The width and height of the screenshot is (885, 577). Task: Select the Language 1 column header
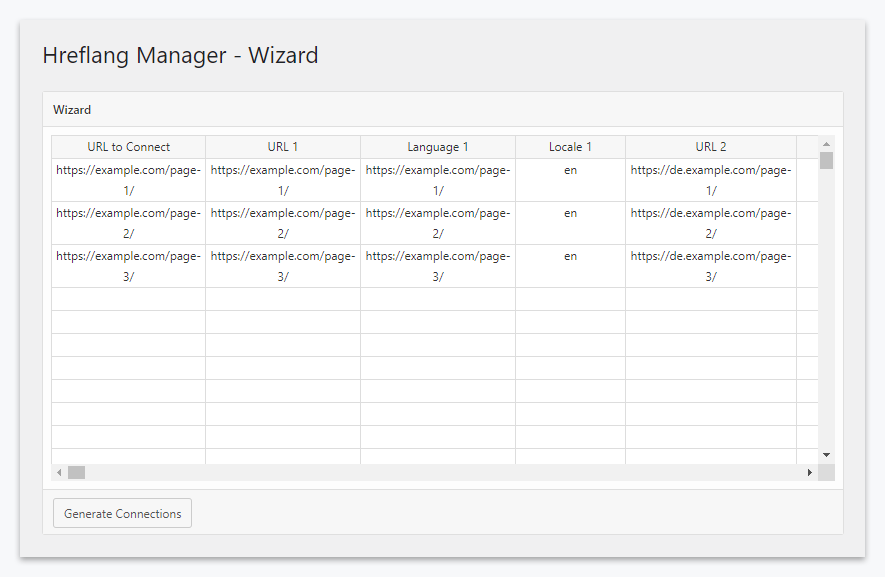pyautogui.click(x=438, y=147)
